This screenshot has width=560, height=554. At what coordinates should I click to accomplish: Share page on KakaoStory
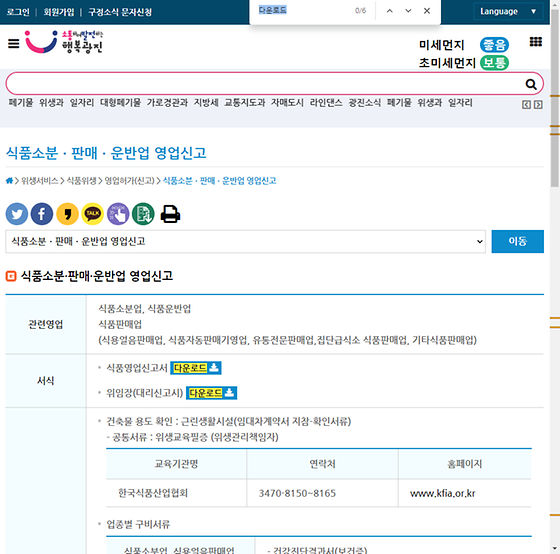[x=67, y=214]
